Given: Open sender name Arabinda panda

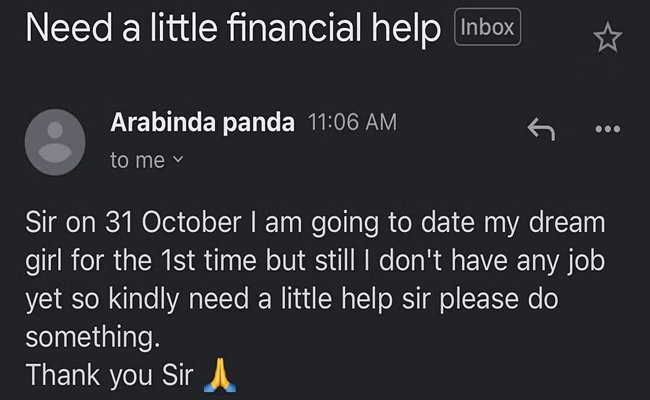Looking at the screenshot, I should pos(202,123).
